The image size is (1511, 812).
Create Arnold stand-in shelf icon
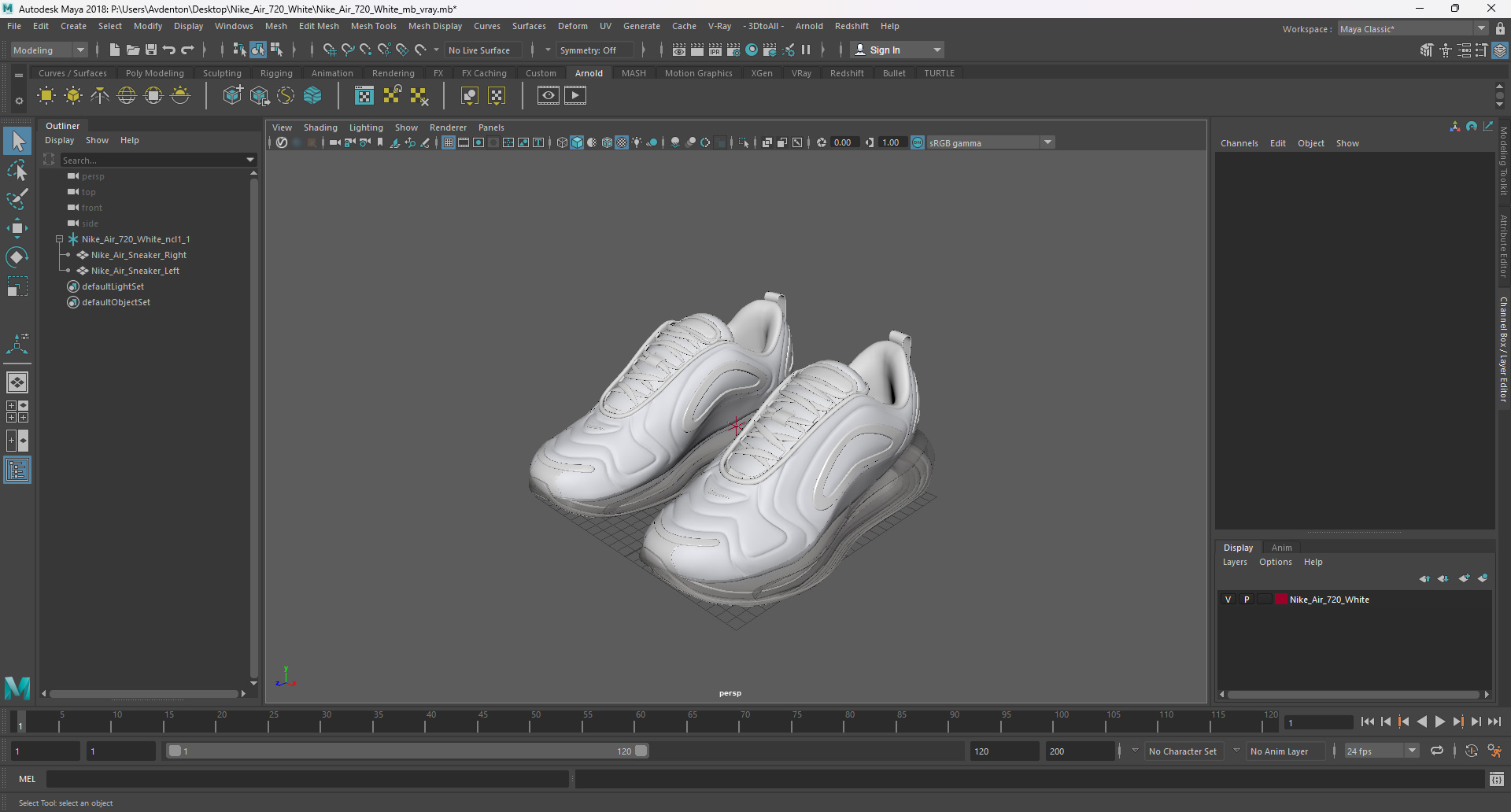233,96
